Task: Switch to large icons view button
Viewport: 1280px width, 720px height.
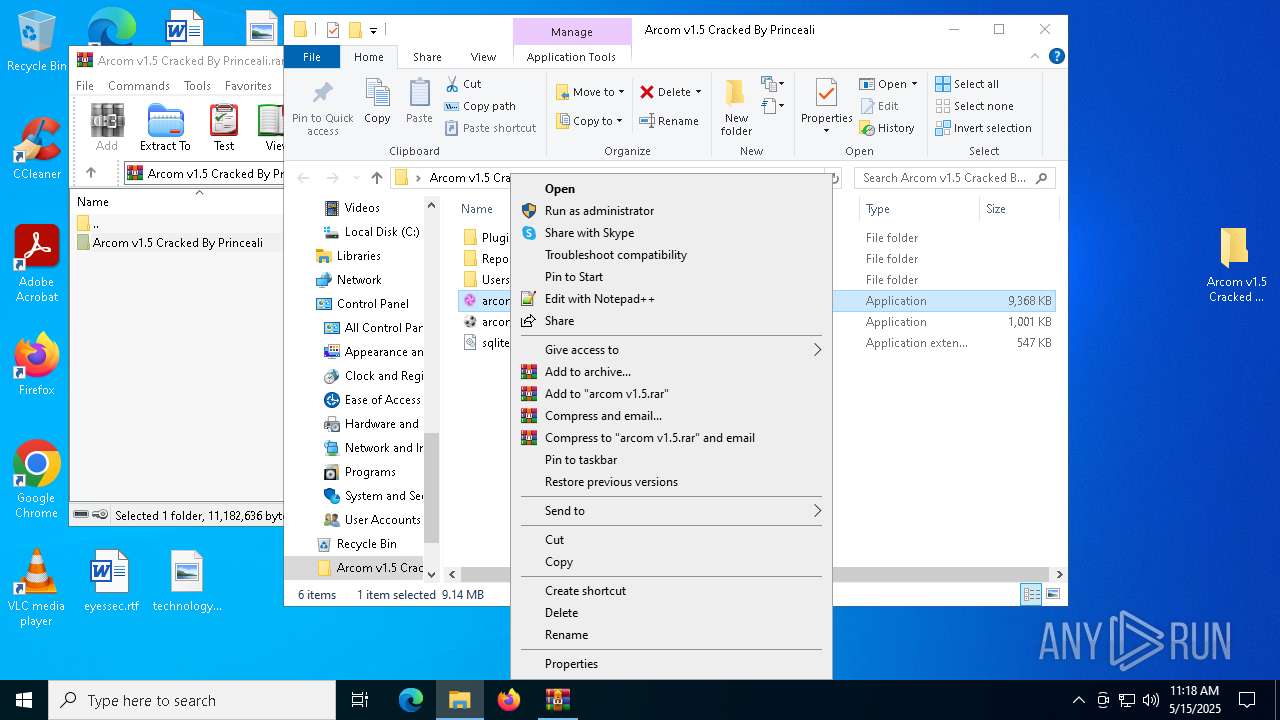Action: tap(1052, 594)
